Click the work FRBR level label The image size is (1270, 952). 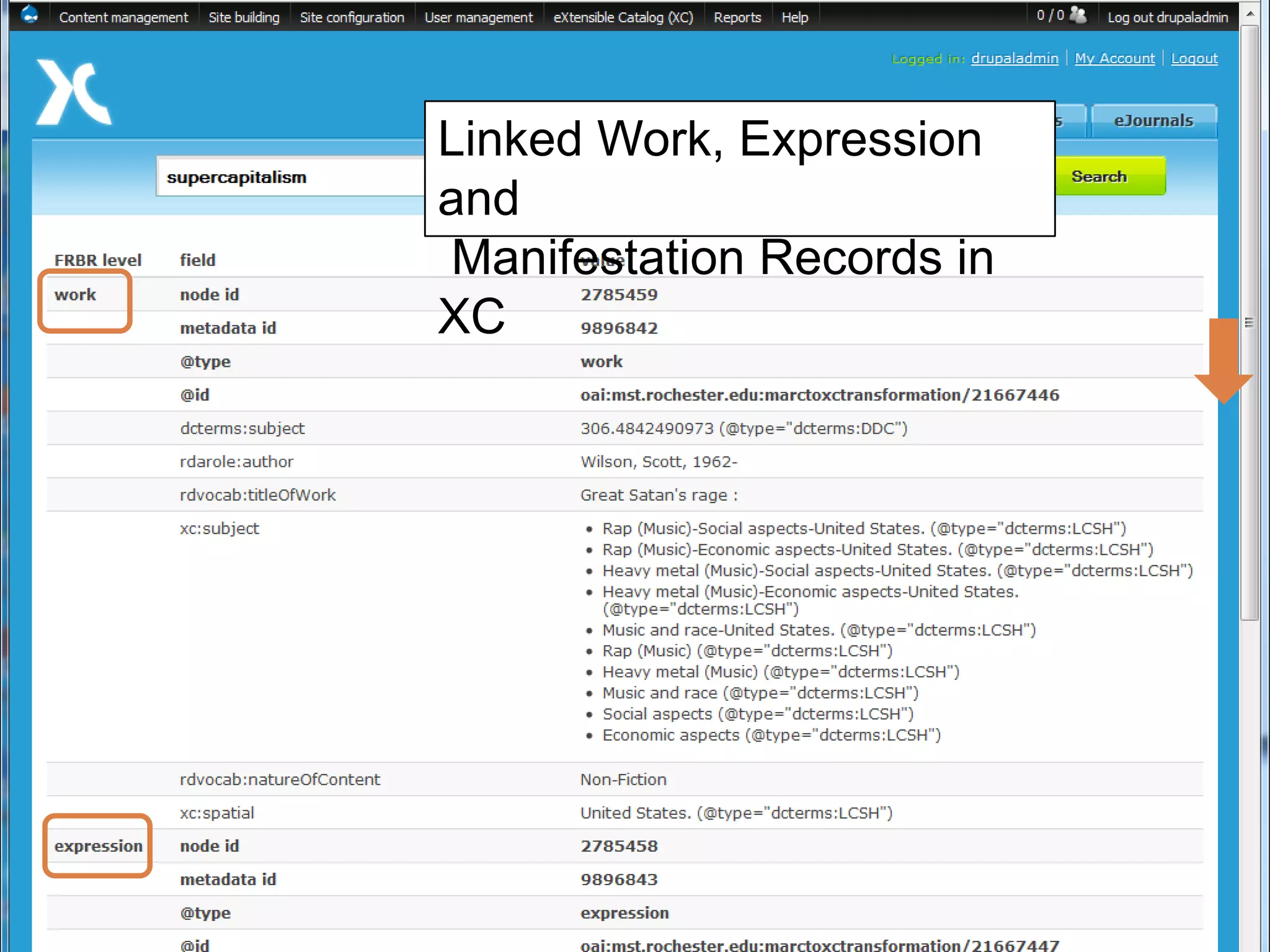75,295
